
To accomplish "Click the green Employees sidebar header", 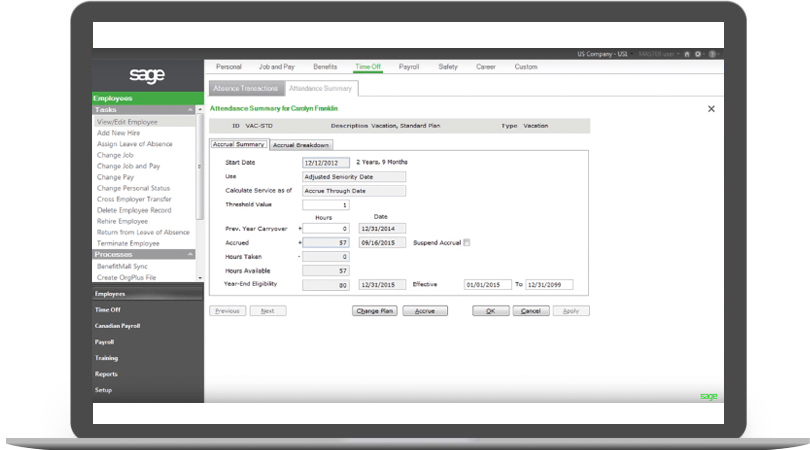I will (148, 98).
